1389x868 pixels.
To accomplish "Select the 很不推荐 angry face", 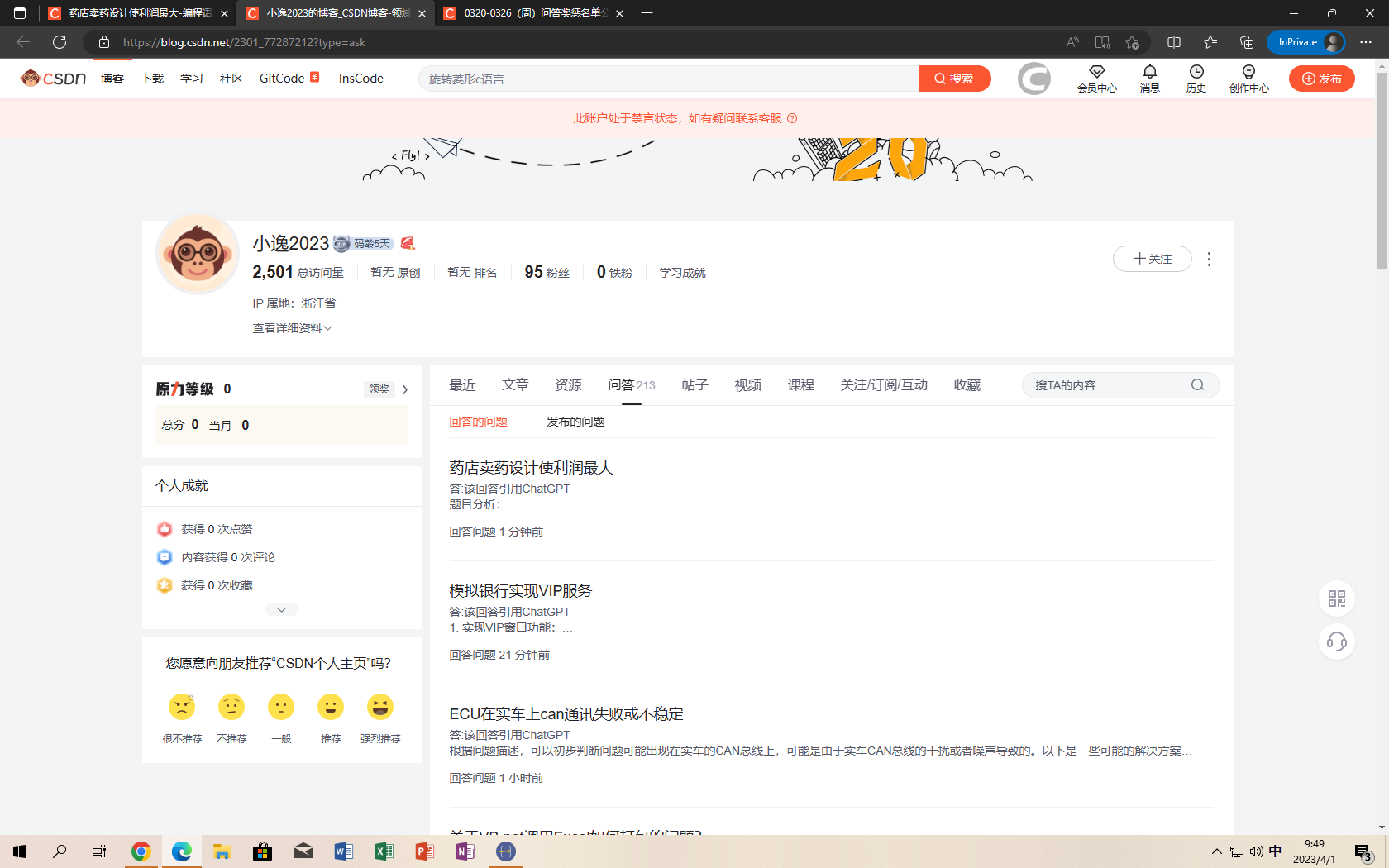I will 182,707.
